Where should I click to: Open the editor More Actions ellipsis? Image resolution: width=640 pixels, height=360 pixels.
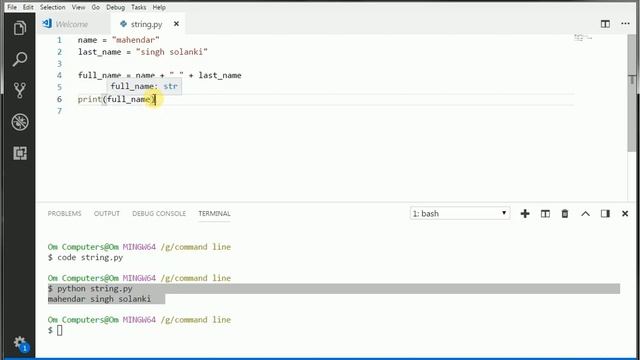click(625, 24)
